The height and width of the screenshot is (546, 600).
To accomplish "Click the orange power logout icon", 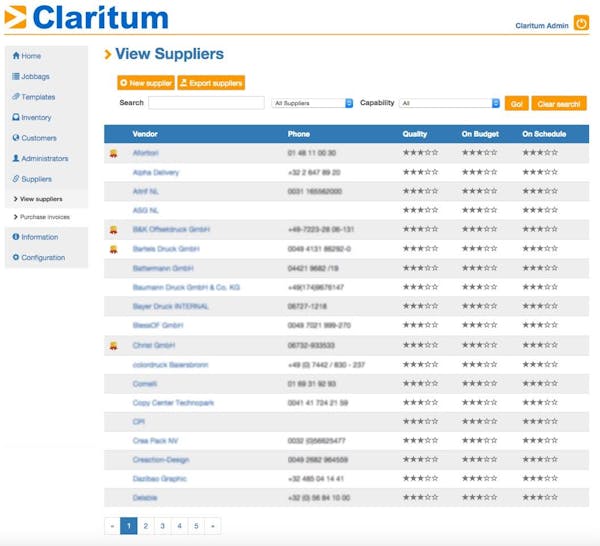I will (581, 23).
